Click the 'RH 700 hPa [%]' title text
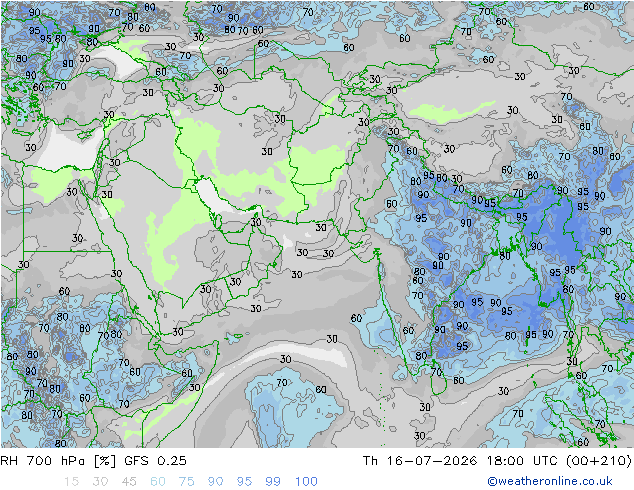Viewport: 634px width, 490px height. pos(58,461)
